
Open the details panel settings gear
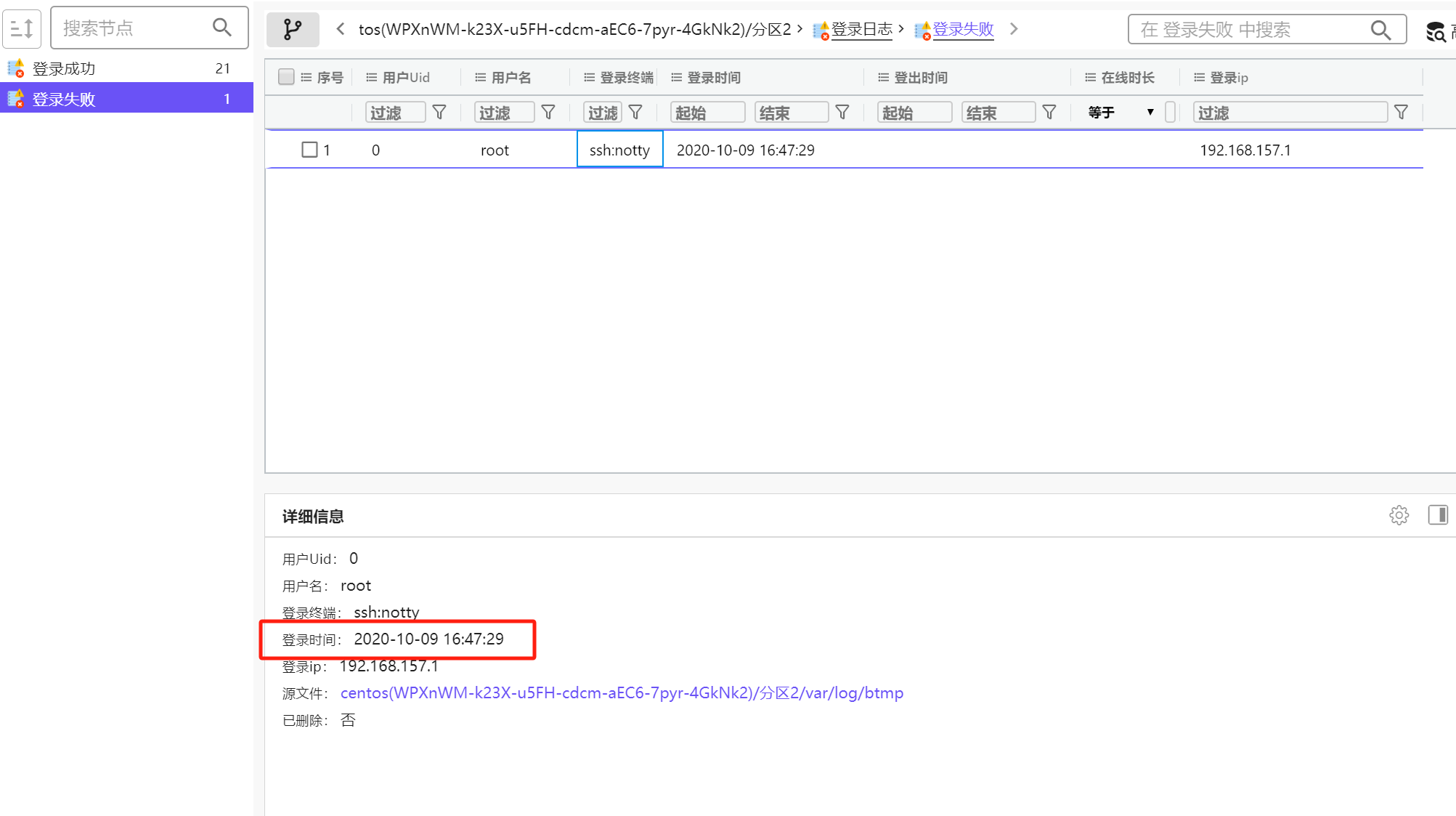[x=1399, y=515]
